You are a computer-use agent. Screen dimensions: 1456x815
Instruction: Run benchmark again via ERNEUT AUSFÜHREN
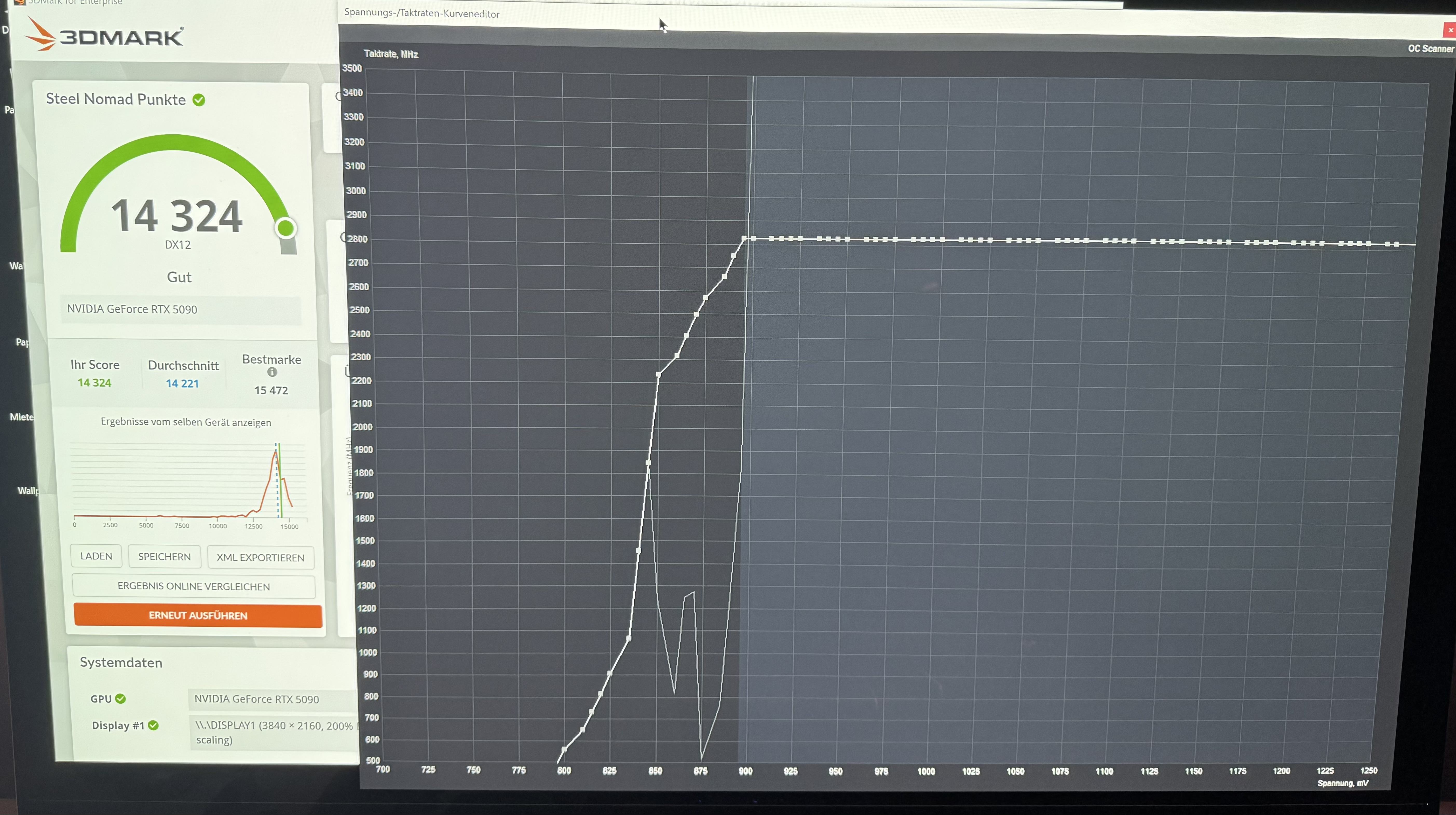[198, 615]
